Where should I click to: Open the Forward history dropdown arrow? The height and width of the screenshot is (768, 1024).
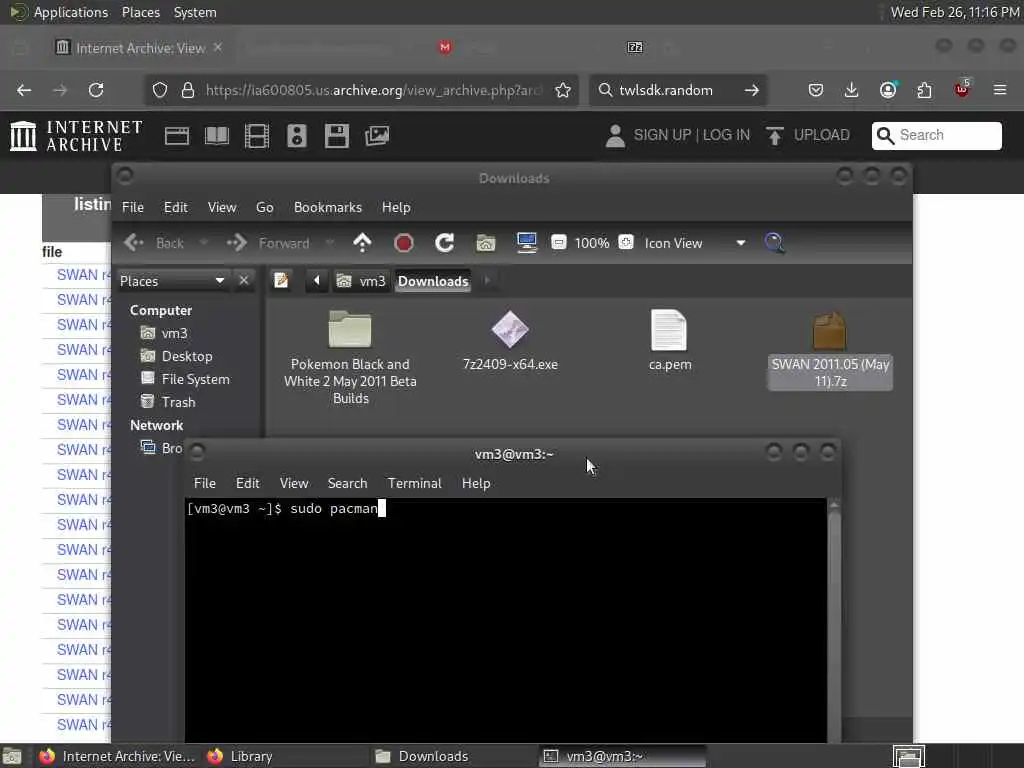point(329,243)
